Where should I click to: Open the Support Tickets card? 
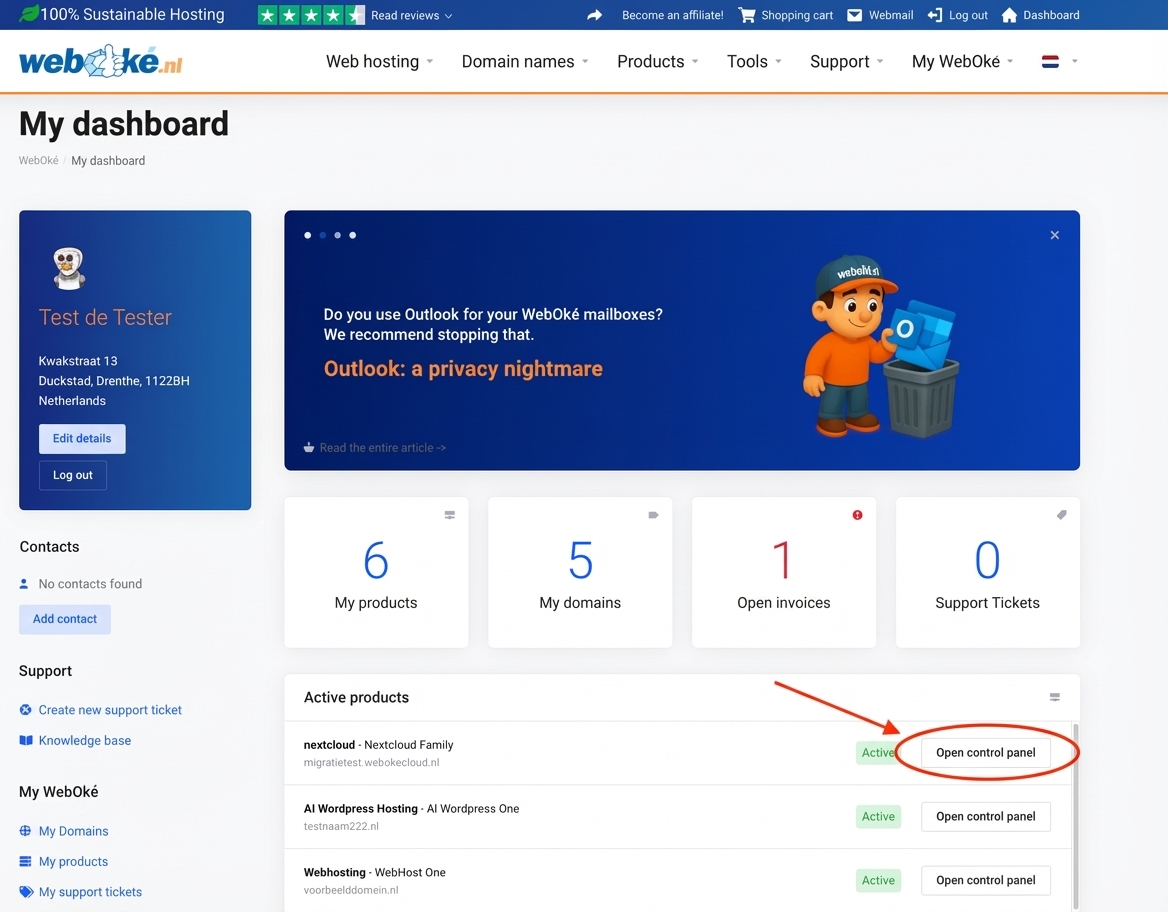coord(988,572)
